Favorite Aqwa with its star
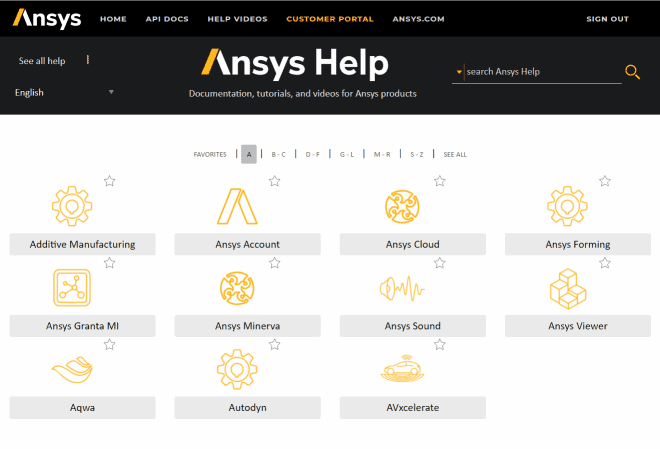 [109, 345]
